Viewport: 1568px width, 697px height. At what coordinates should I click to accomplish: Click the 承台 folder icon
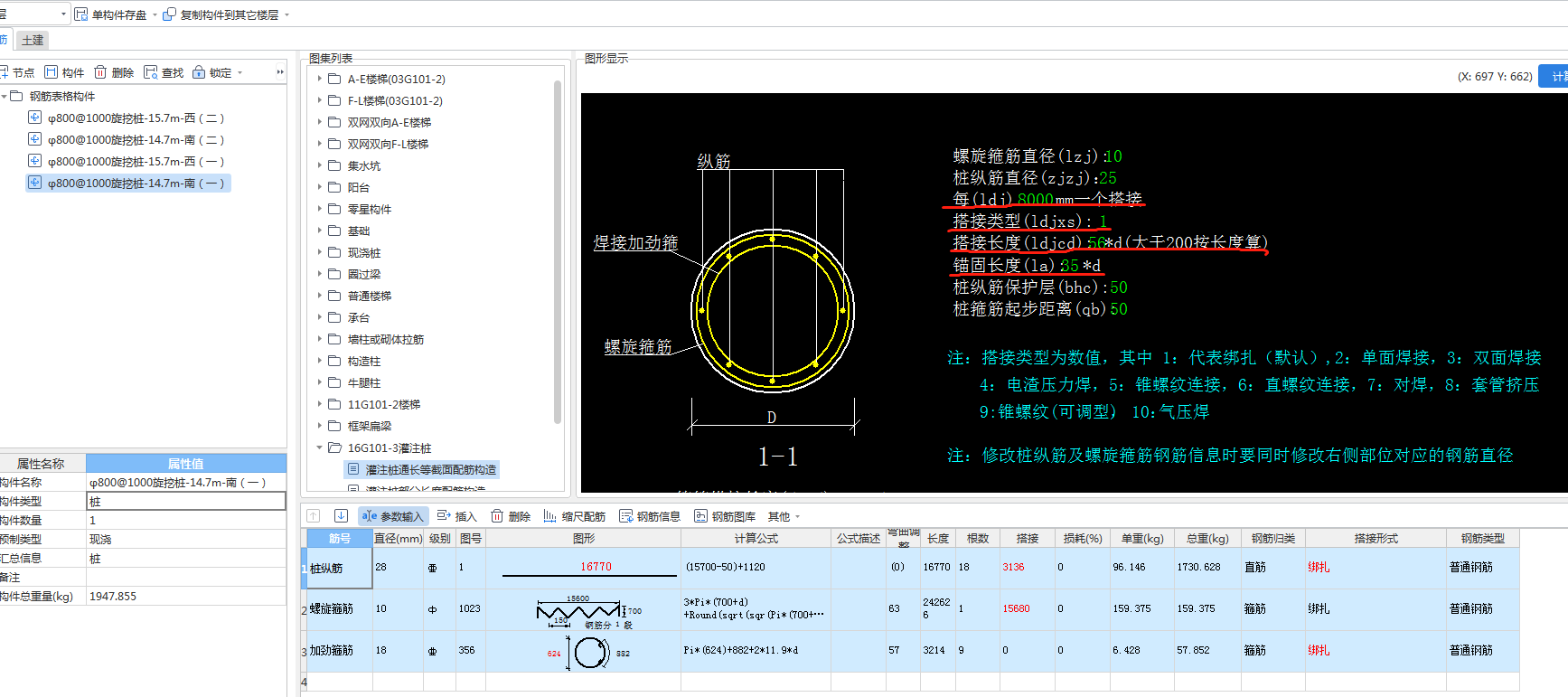tap(334, 317)
